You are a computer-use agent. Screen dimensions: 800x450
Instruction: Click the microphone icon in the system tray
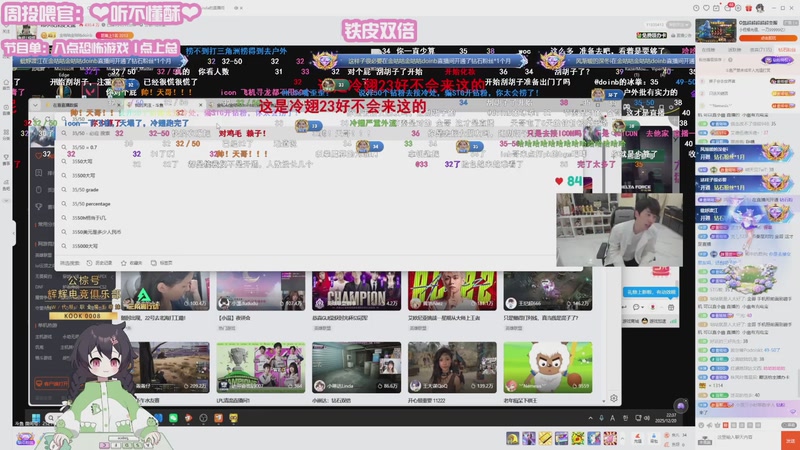602,418
